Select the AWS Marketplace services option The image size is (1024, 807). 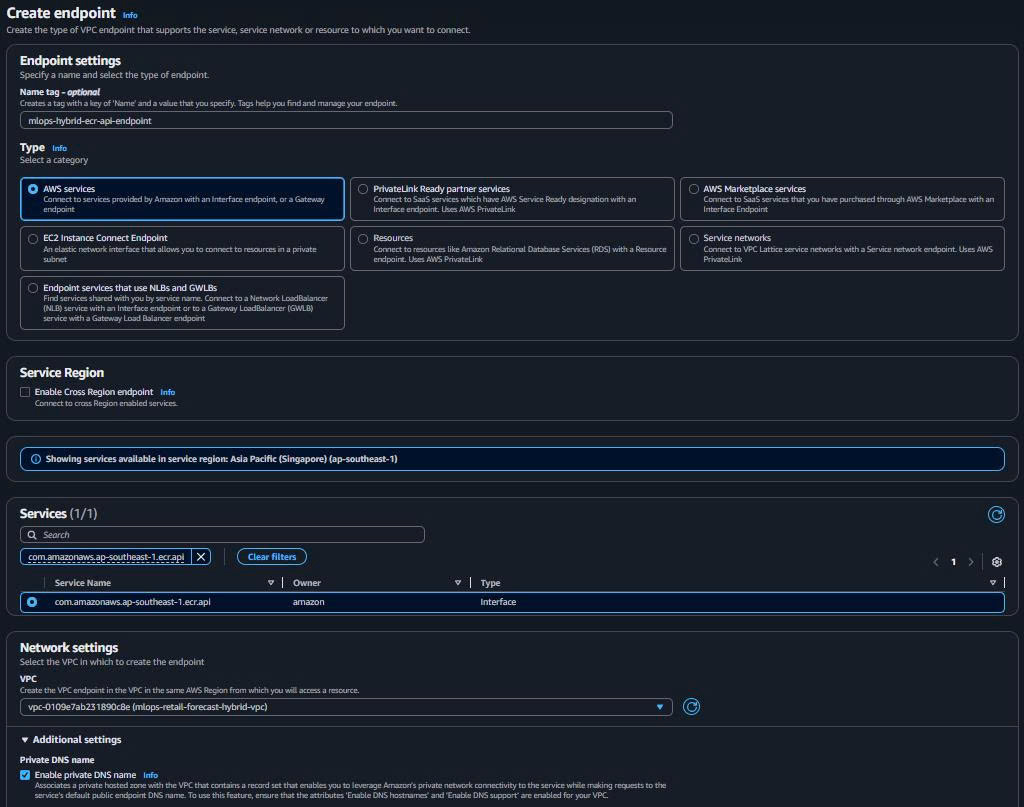coord(694,188)
